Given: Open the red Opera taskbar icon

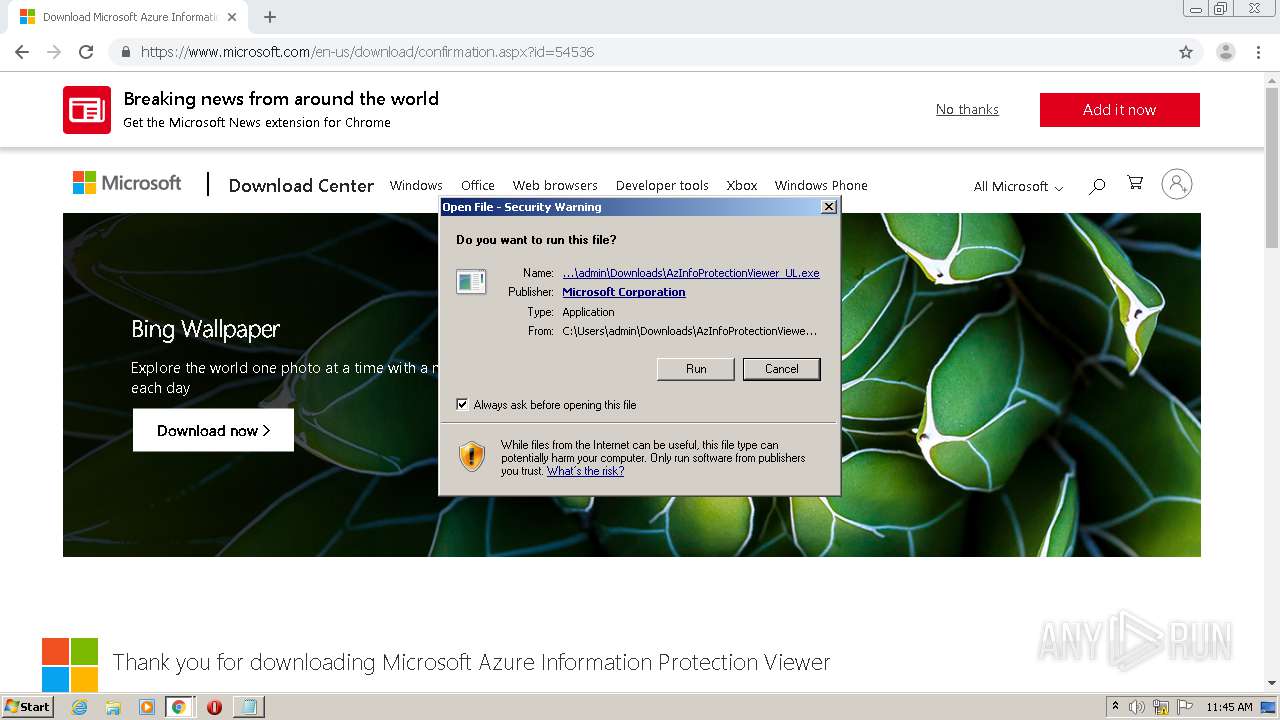Looking at the screenshot, I should (214, 707).
